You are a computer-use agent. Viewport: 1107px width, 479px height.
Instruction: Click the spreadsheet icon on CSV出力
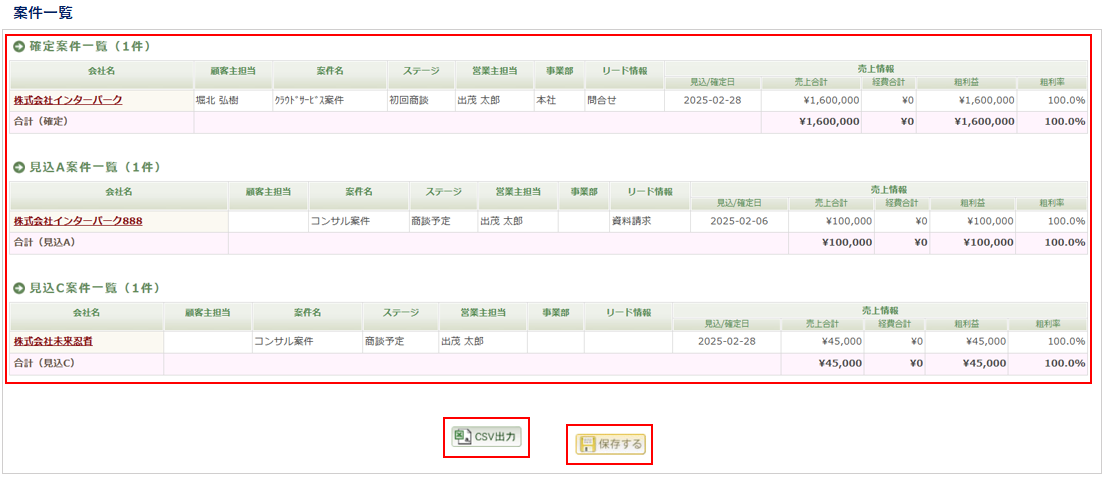[463, 437]
